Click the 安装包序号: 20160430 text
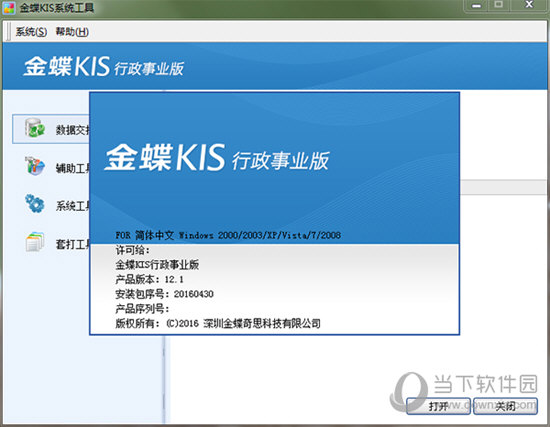Screen dimensions: 550x427 coord(165,294)
